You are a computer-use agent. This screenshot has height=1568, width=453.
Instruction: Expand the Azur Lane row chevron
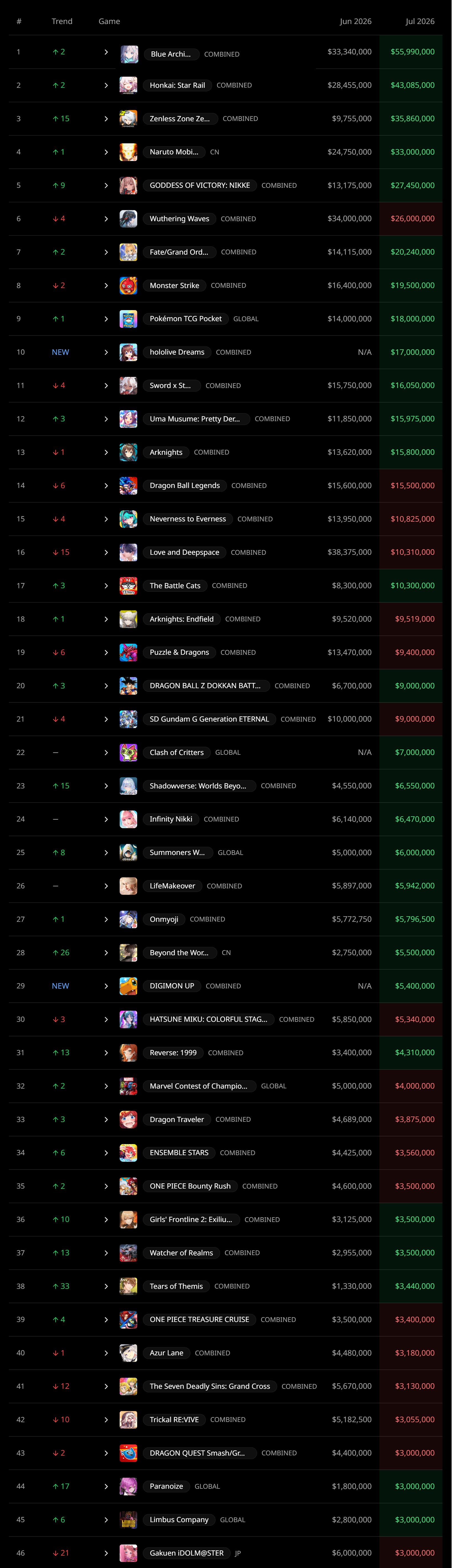[106, 1353]
